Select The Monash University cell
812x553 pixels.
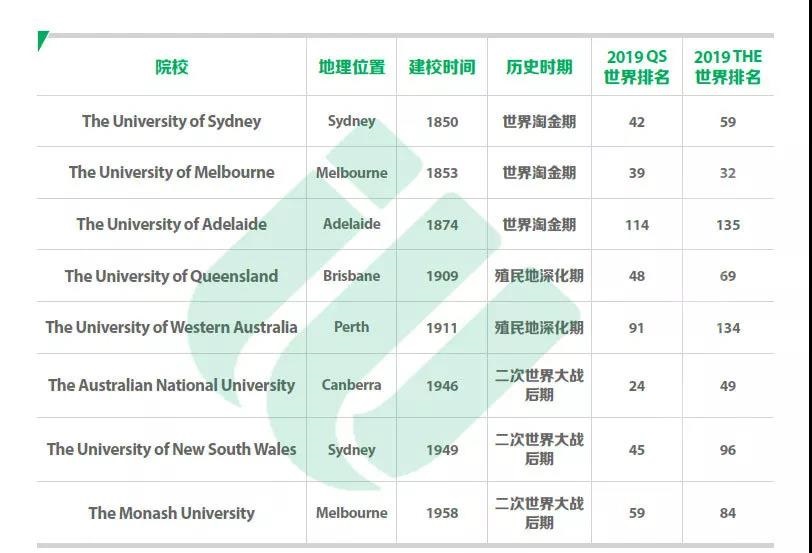pyautogui.click(x=171, y=513)
